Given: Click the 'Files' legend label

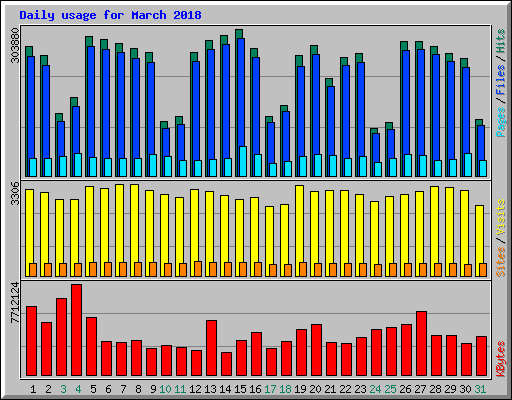Looking at the screenshot, I should [500, 80].
